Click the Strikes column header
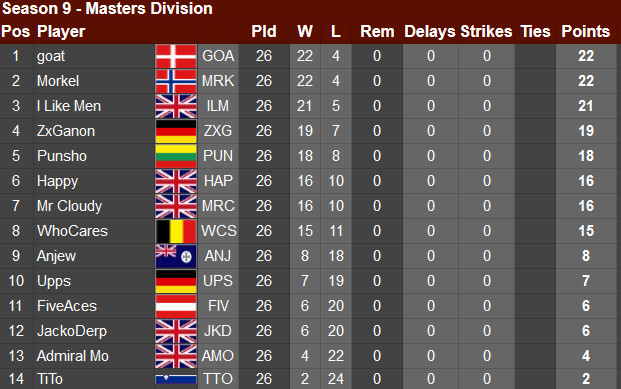 [x=486, y=31]
